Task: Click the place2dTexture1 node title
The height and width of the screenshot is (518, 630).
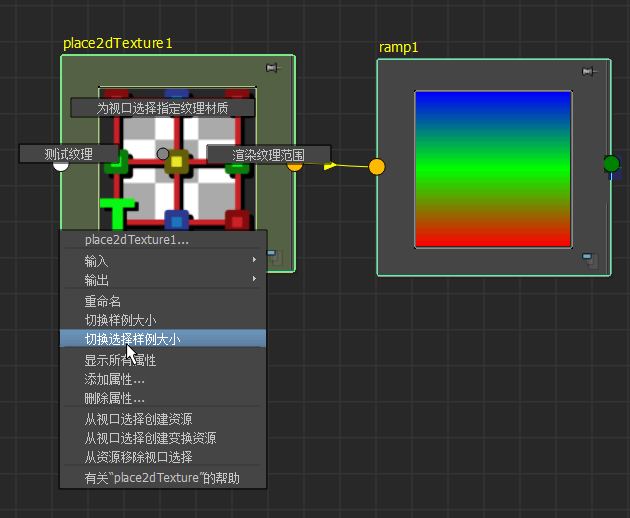Action: tap(118, 43)
